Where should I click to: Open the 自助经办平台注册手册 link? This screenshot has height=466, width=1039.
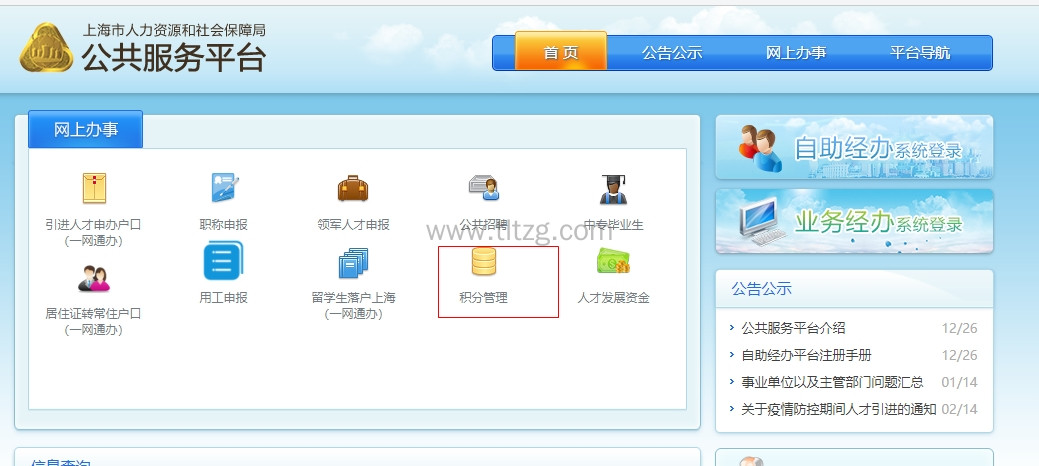tap(806, 355)
